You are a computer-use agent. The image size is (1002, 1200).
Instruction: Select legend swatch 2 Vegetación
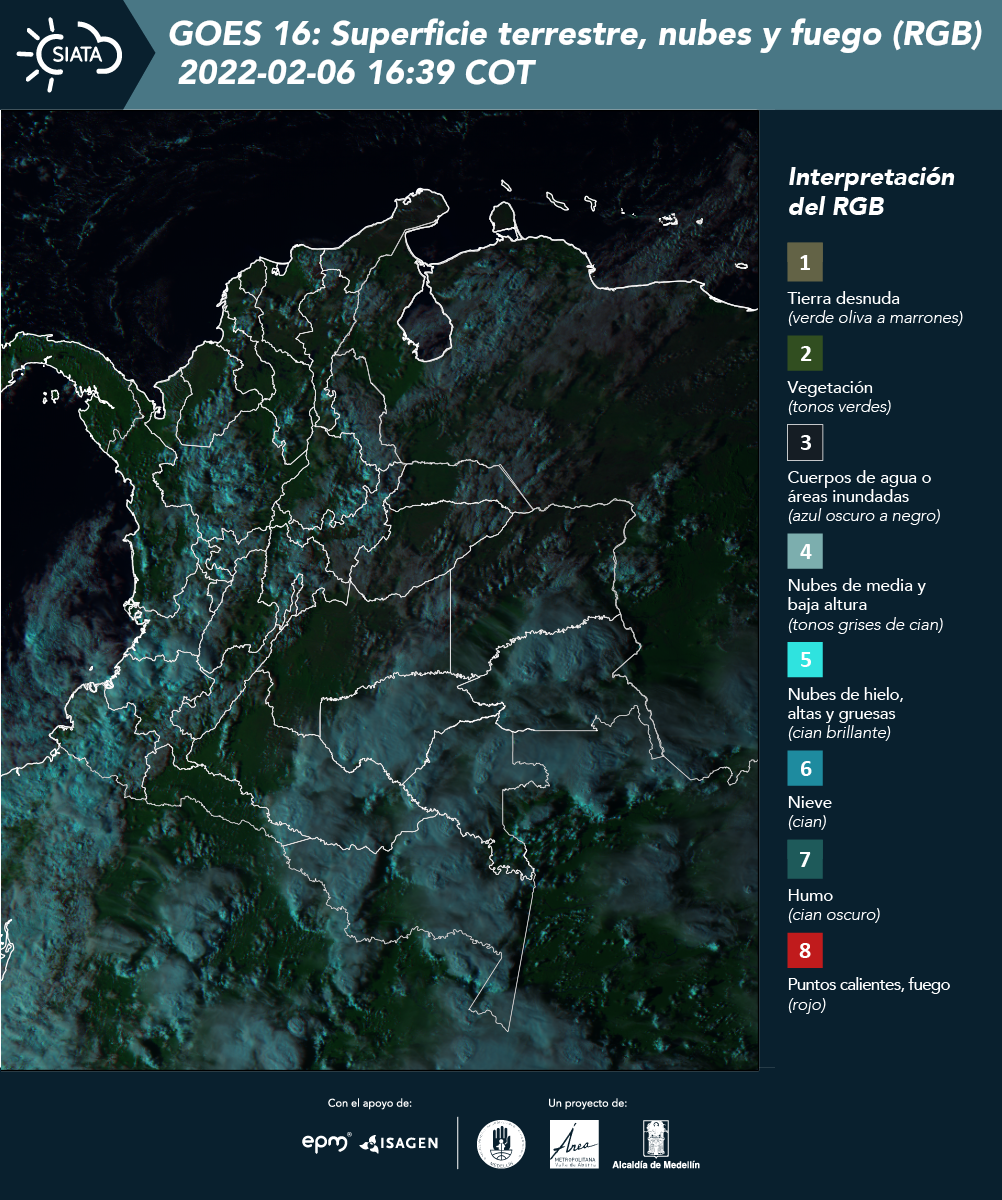click(805, 353)
